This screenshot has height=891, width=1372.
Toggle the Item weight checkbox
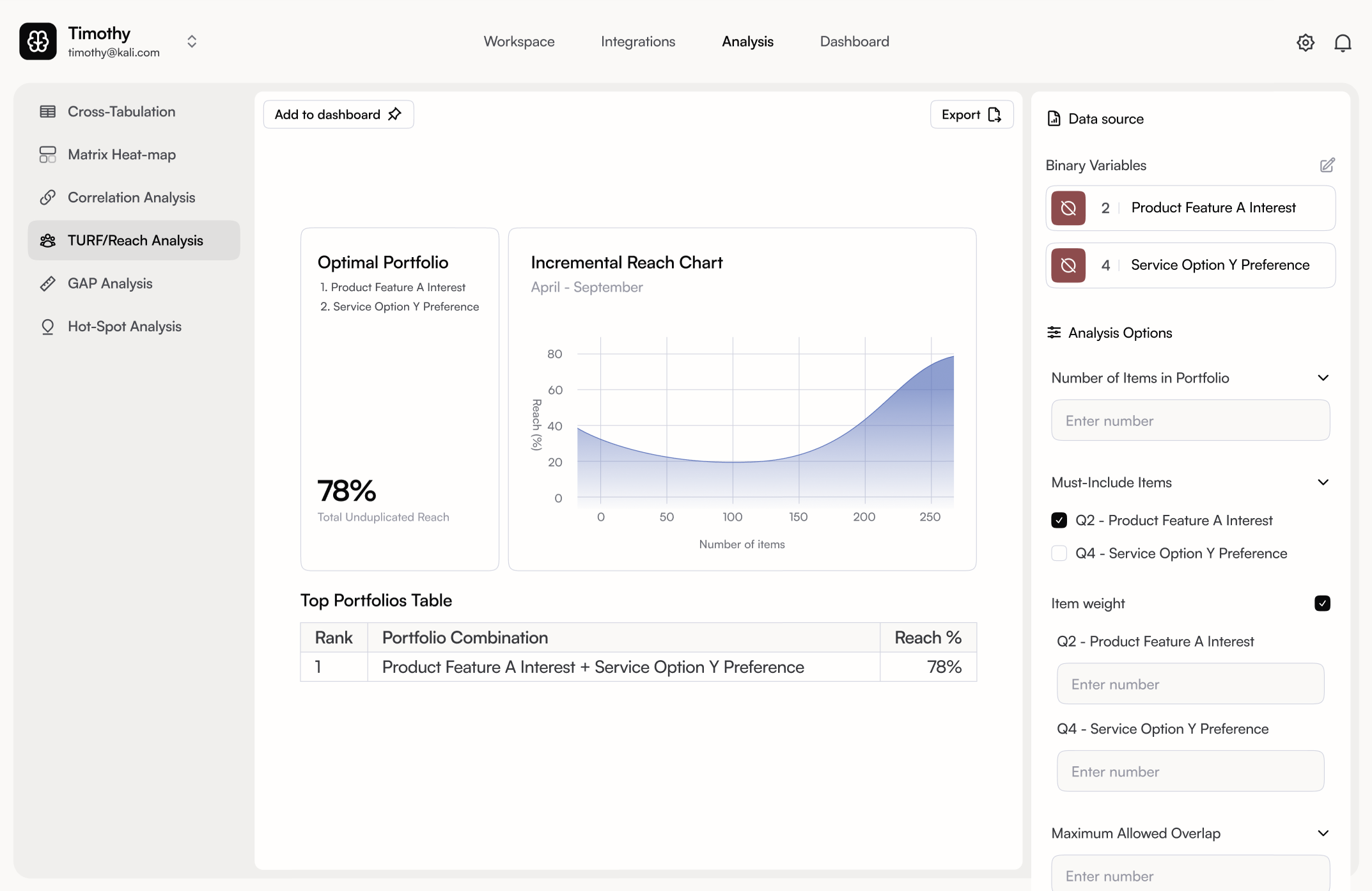1322,603
